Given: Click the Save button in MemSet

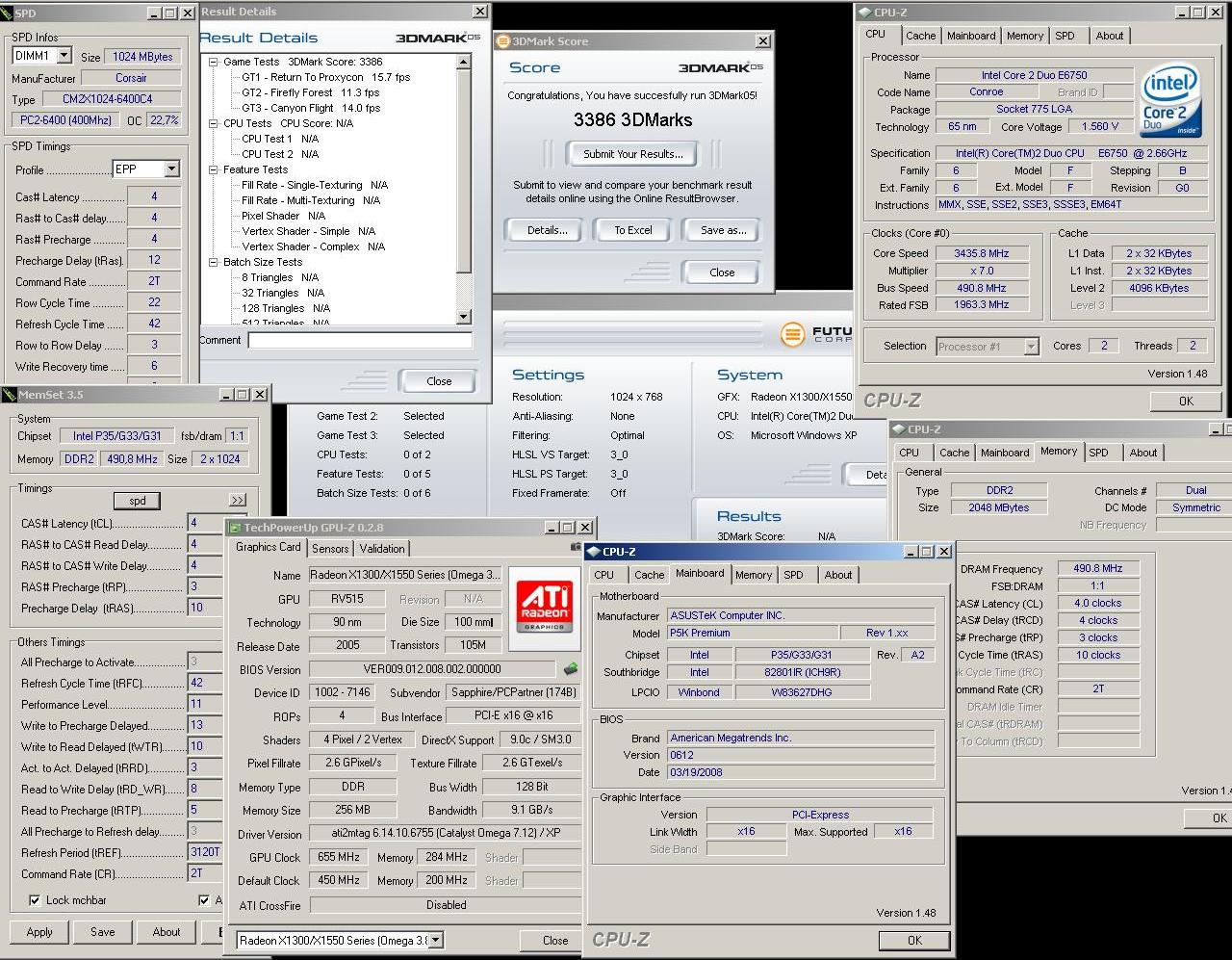Looking at the screenshot, I should coord(103,932).
